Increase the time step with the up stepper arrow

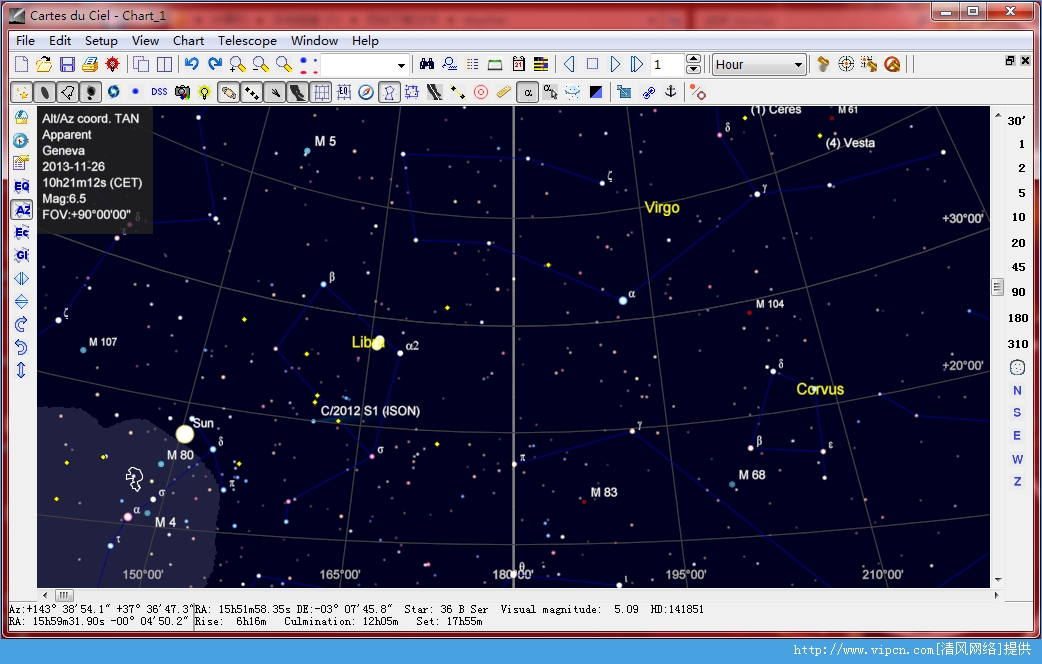point(694,58)
